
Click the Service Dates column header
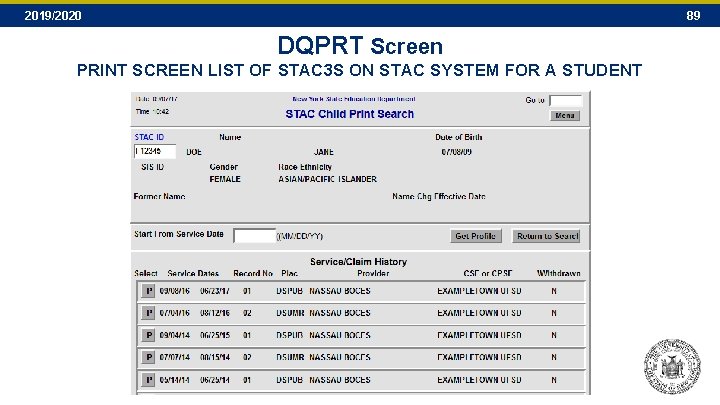193,273
